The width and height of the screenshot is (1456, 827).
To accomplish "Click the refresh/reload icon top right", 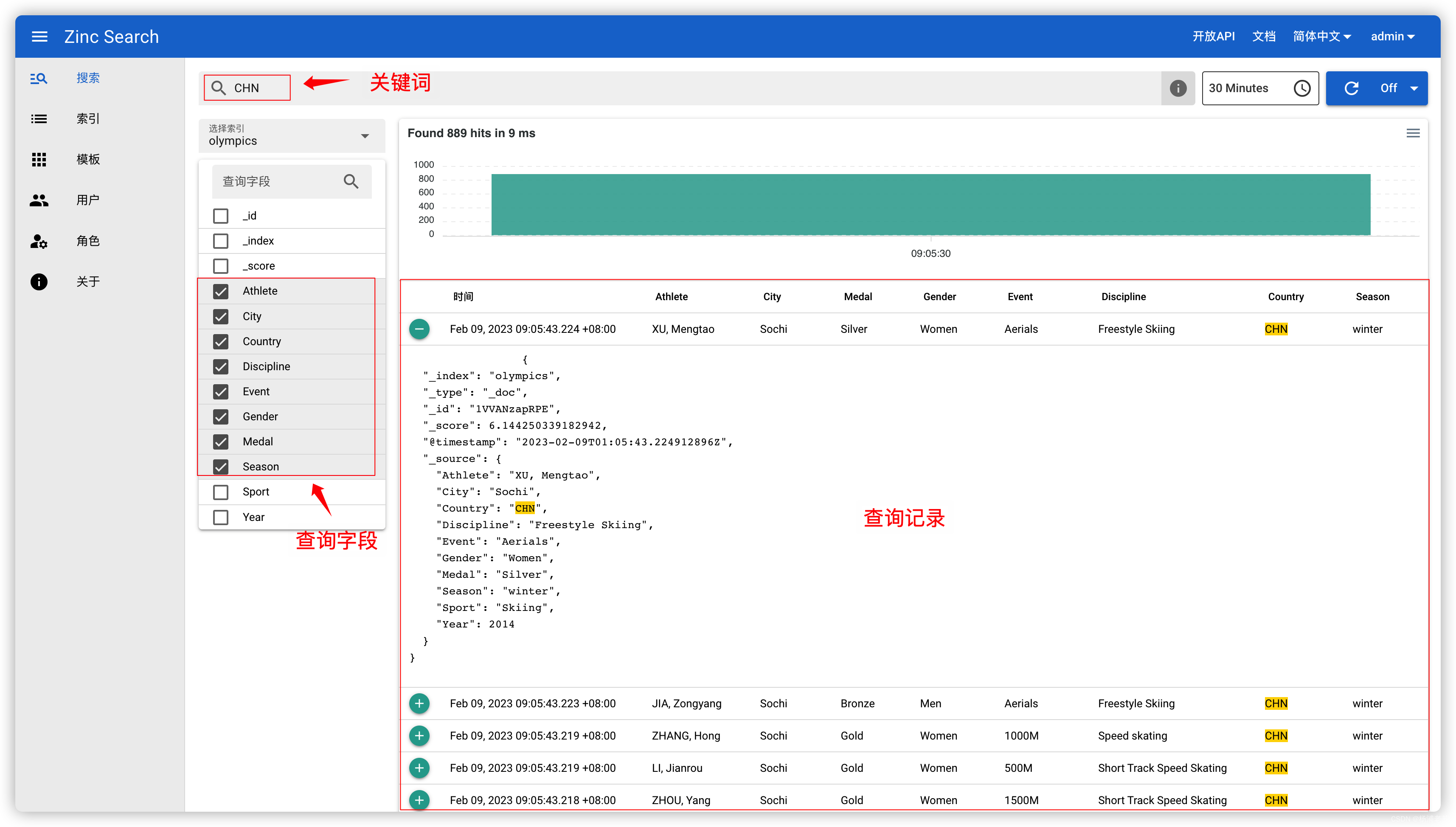I will 1351,88.
